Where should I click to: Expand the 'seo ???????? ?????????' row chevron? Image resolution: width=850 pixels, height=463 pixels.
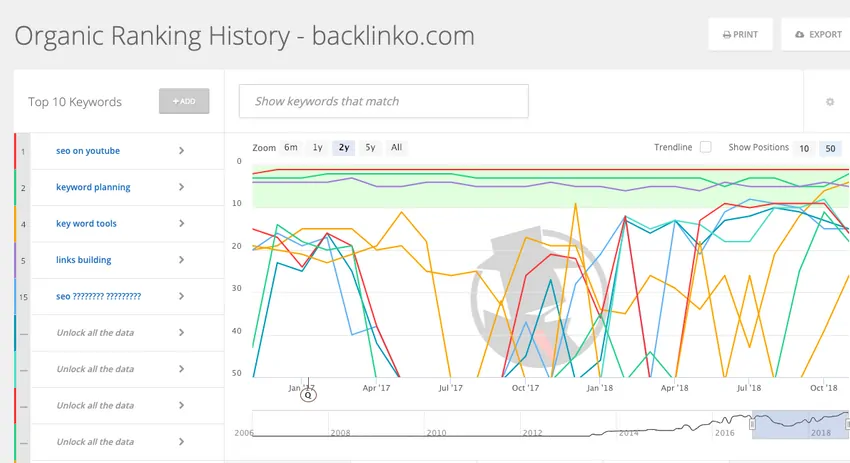tap(182, 296)
